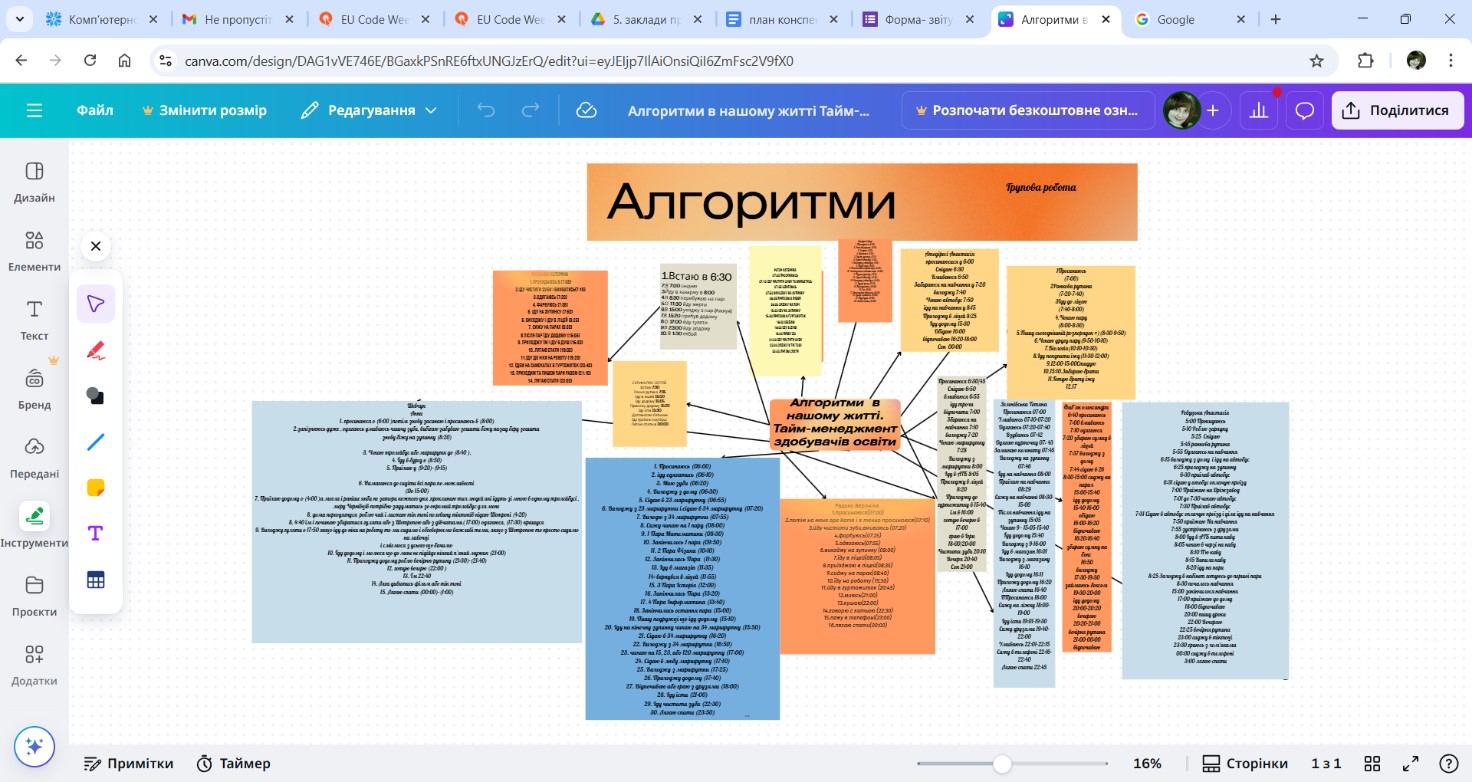Insert a table from tools panel
The image size is (1472, 782).
96,580
